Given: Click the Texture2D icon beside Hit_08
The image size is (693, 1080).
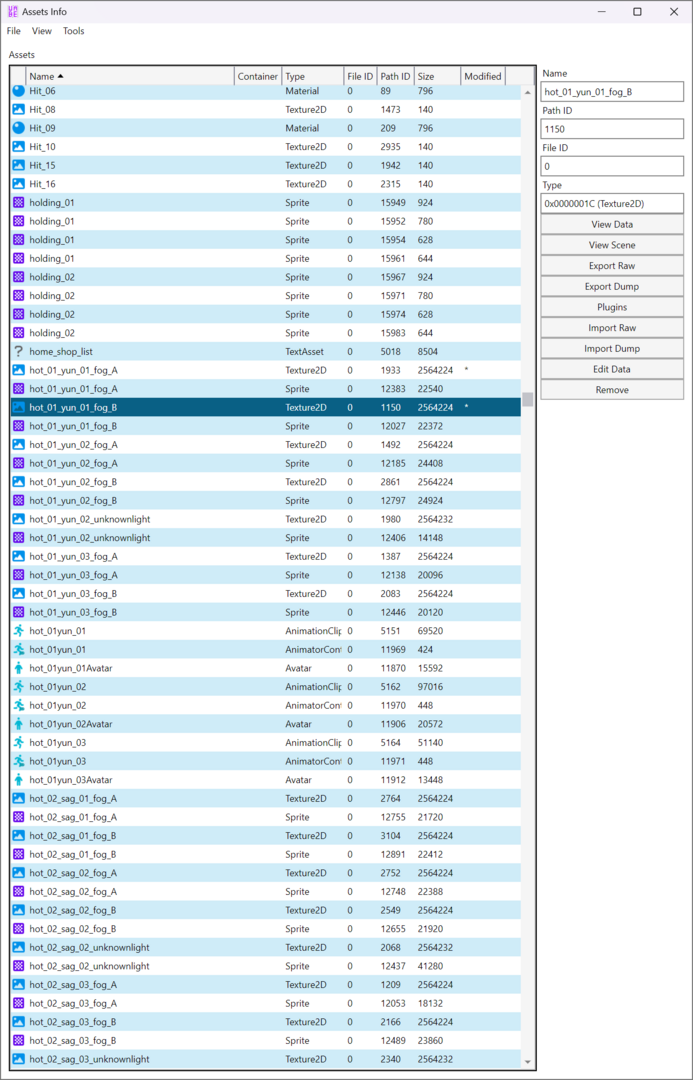Looking at the screenshot, I should click(19, 110).
